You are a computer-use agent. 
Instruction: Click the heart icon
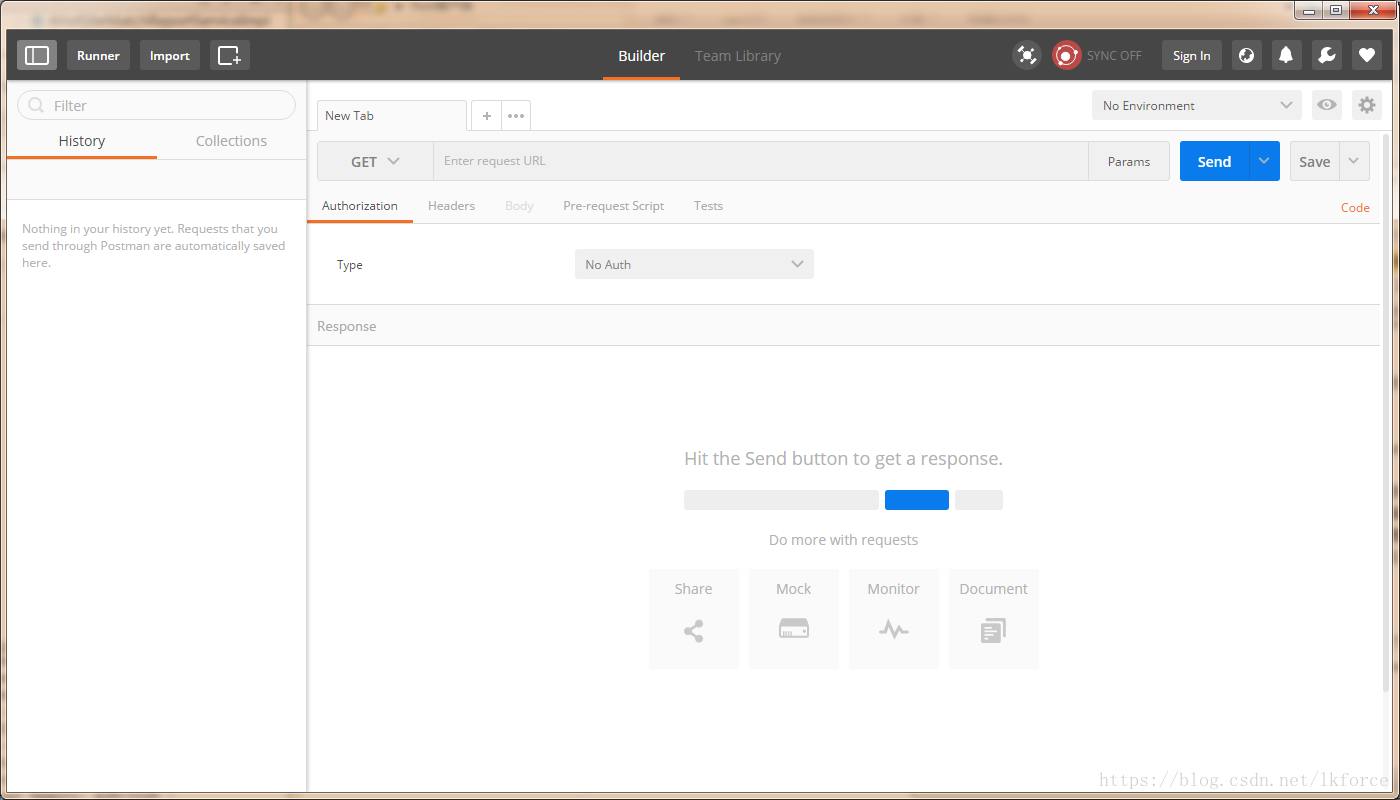[x=1367, y=55]
